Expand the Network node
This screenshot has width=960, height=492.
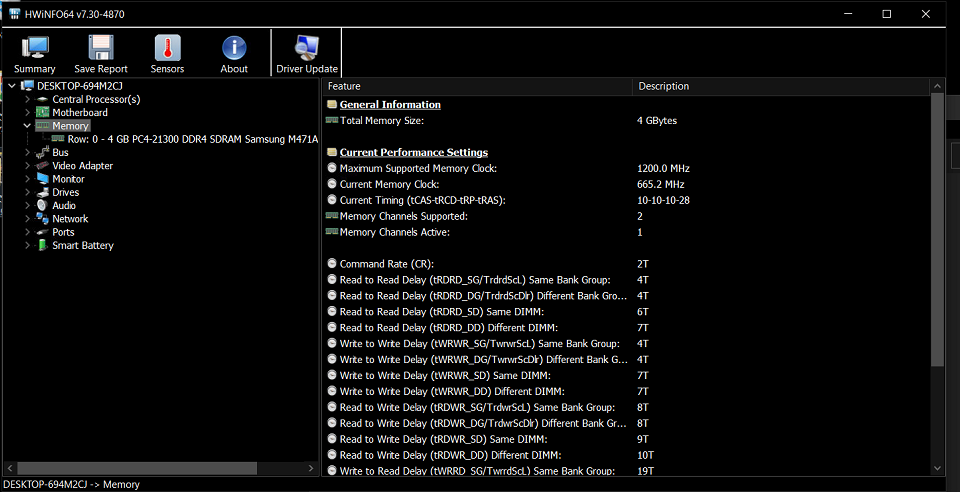[28, 218]
